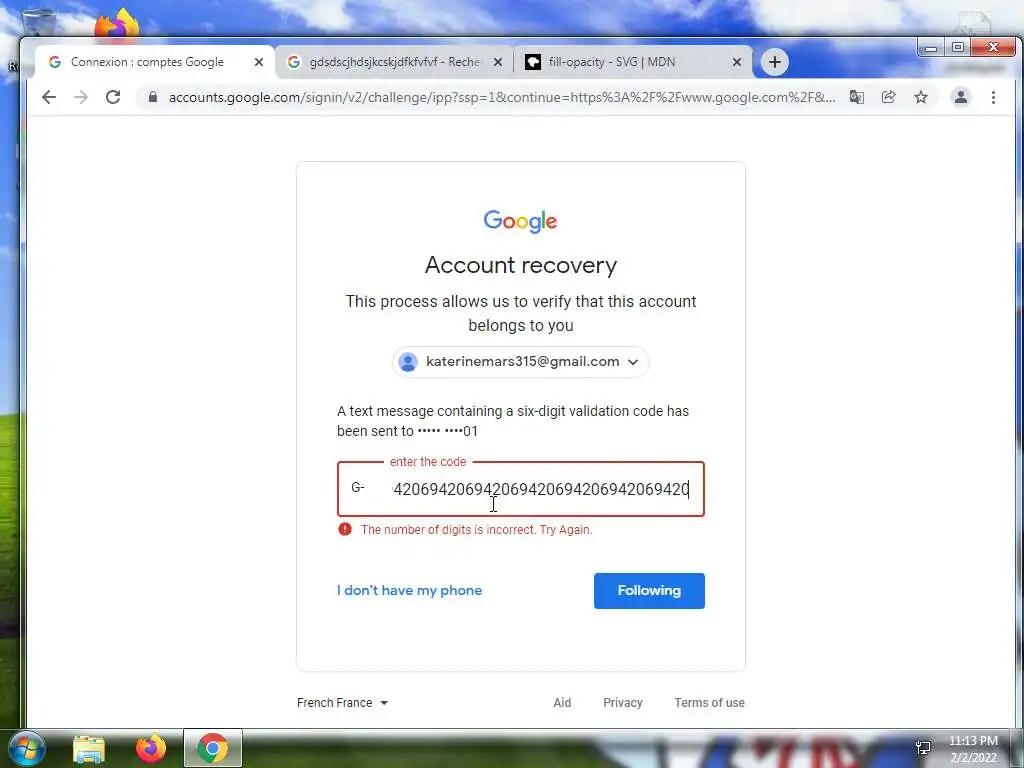Open the Terms of use link
Viewport: 1024px width, 768px height.
tap(709, 703)
